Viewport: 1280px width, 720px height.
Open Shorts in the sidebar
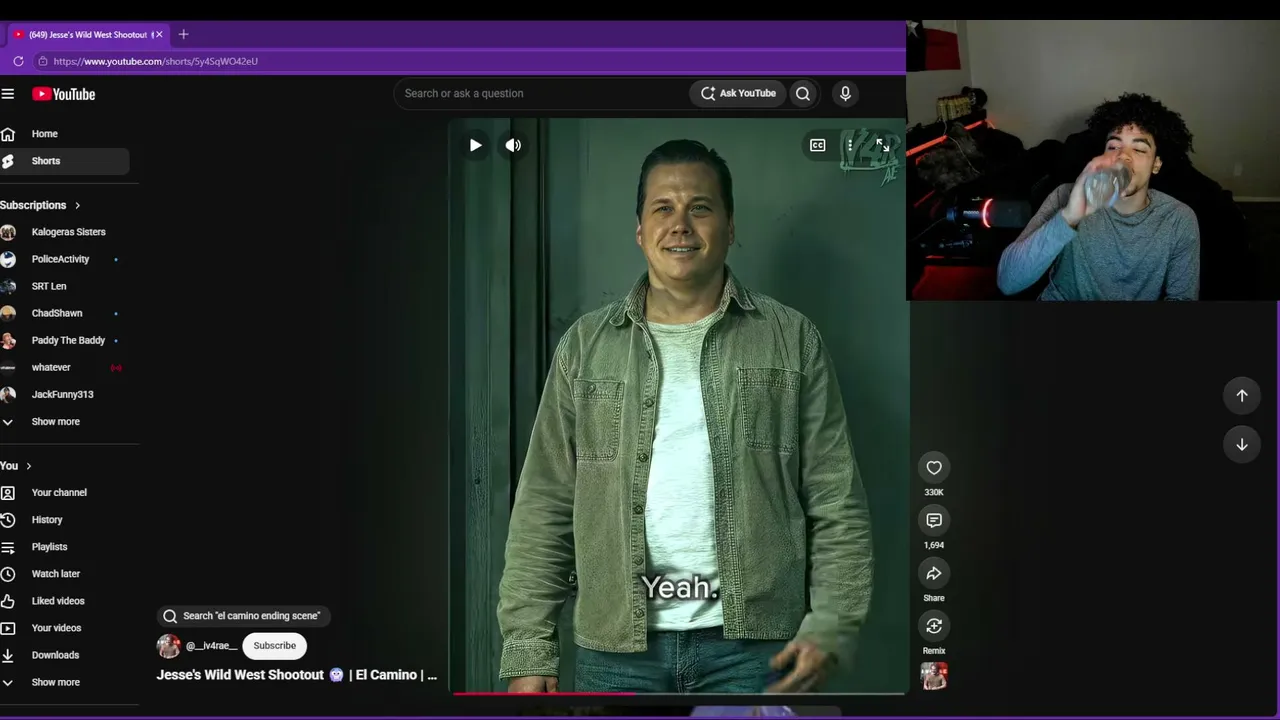(65, 161)
